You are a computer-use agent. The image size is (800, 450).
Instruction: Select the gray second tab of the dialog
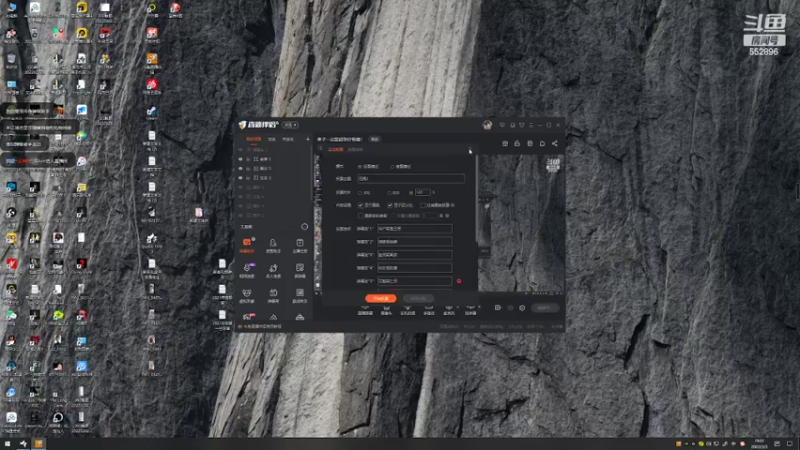pos(355,149)
